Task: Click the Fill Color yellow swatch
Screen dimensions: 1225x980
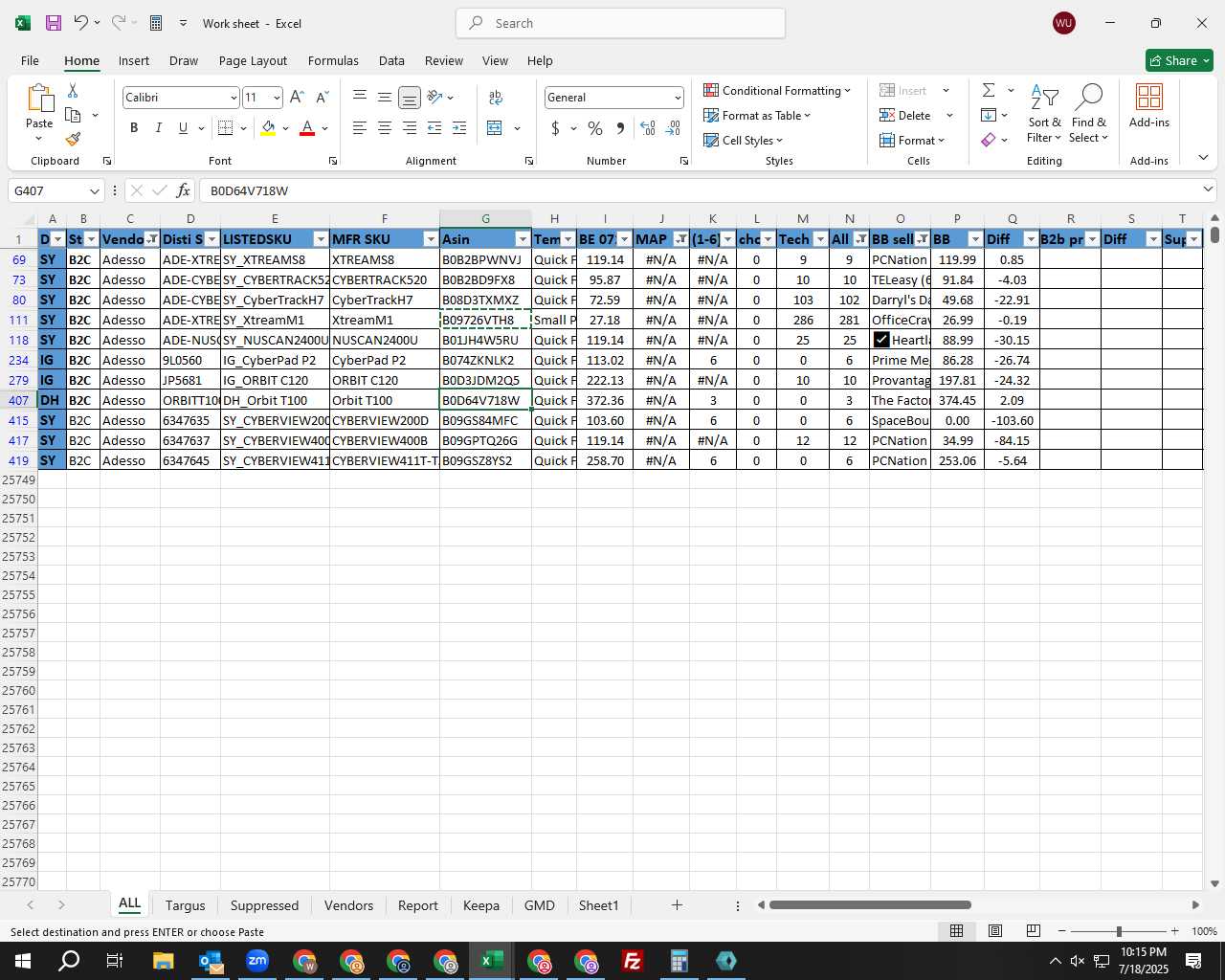Action: 268,127
